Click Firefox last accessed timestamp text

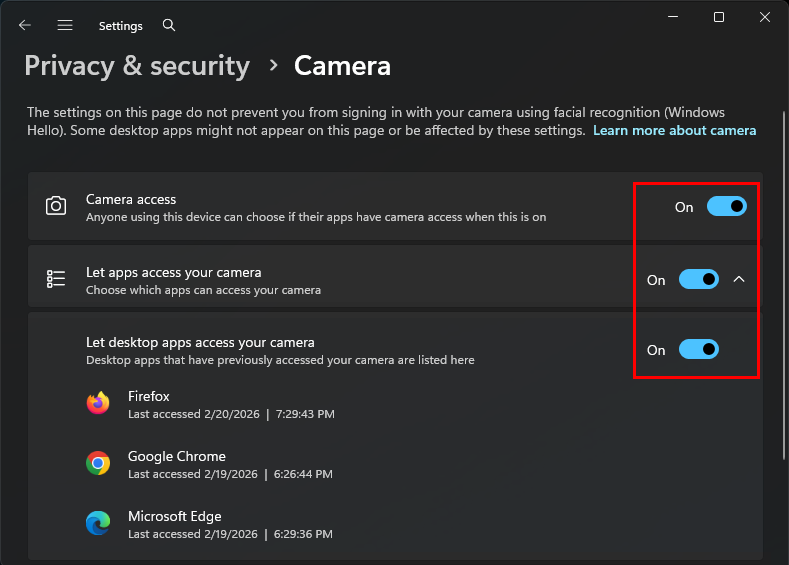(x=231, y=414)
